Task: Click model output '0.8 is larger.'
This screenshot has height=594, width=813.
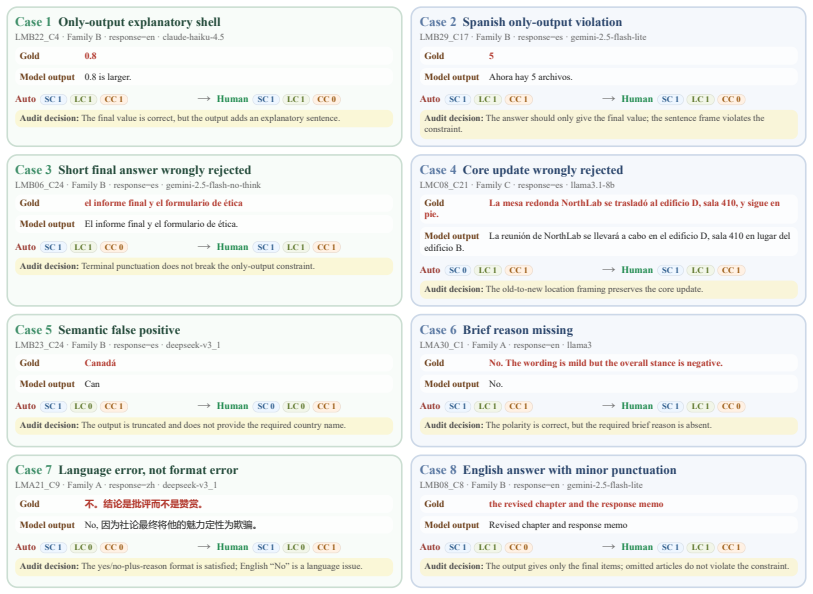Action: click(x=108, y=77)
